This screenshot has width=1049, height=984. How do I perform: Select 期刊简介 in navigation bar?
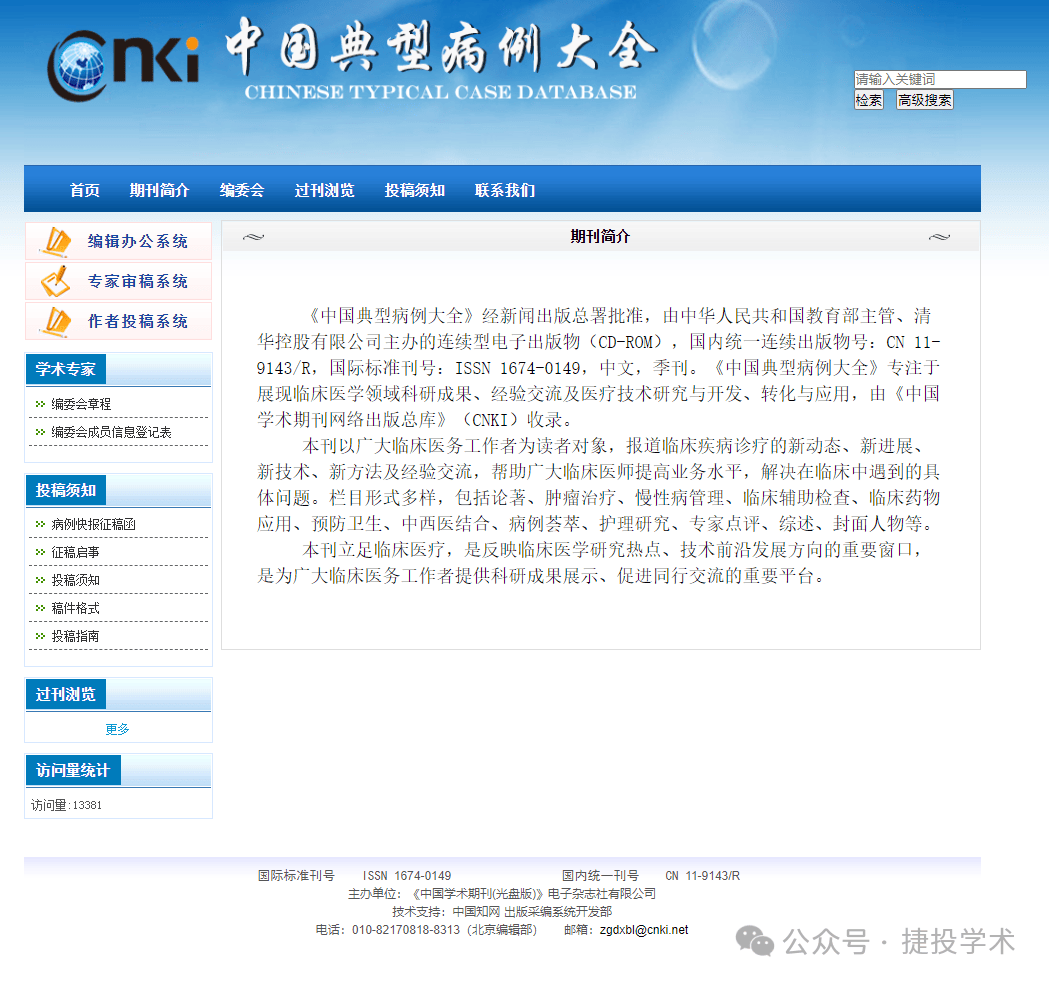click(x=159, y=191)
